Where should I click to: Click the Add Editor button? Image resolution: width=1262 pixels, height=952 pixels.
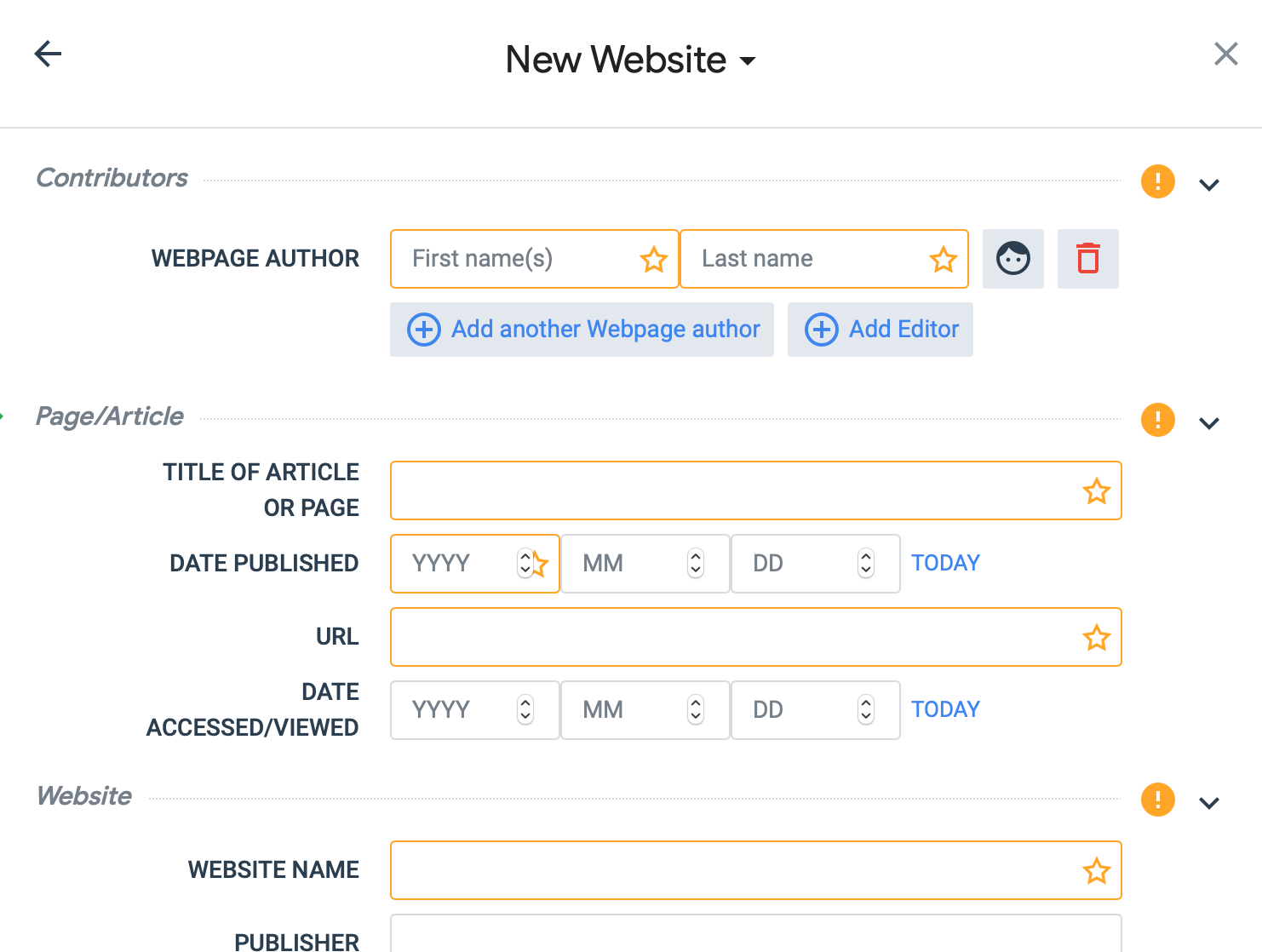tap(880, 330)
